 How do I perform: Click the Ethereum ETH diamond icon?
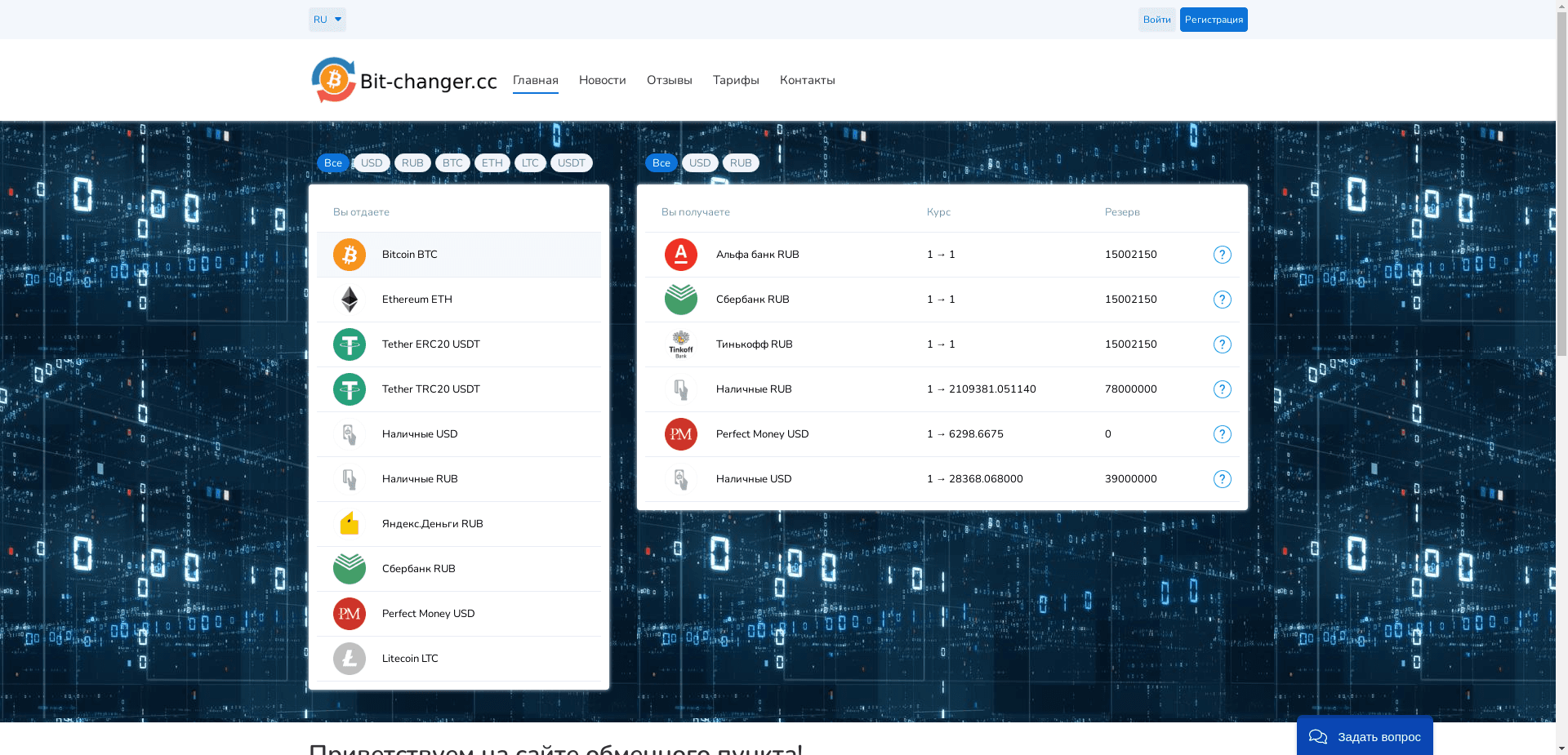[349, 300]
